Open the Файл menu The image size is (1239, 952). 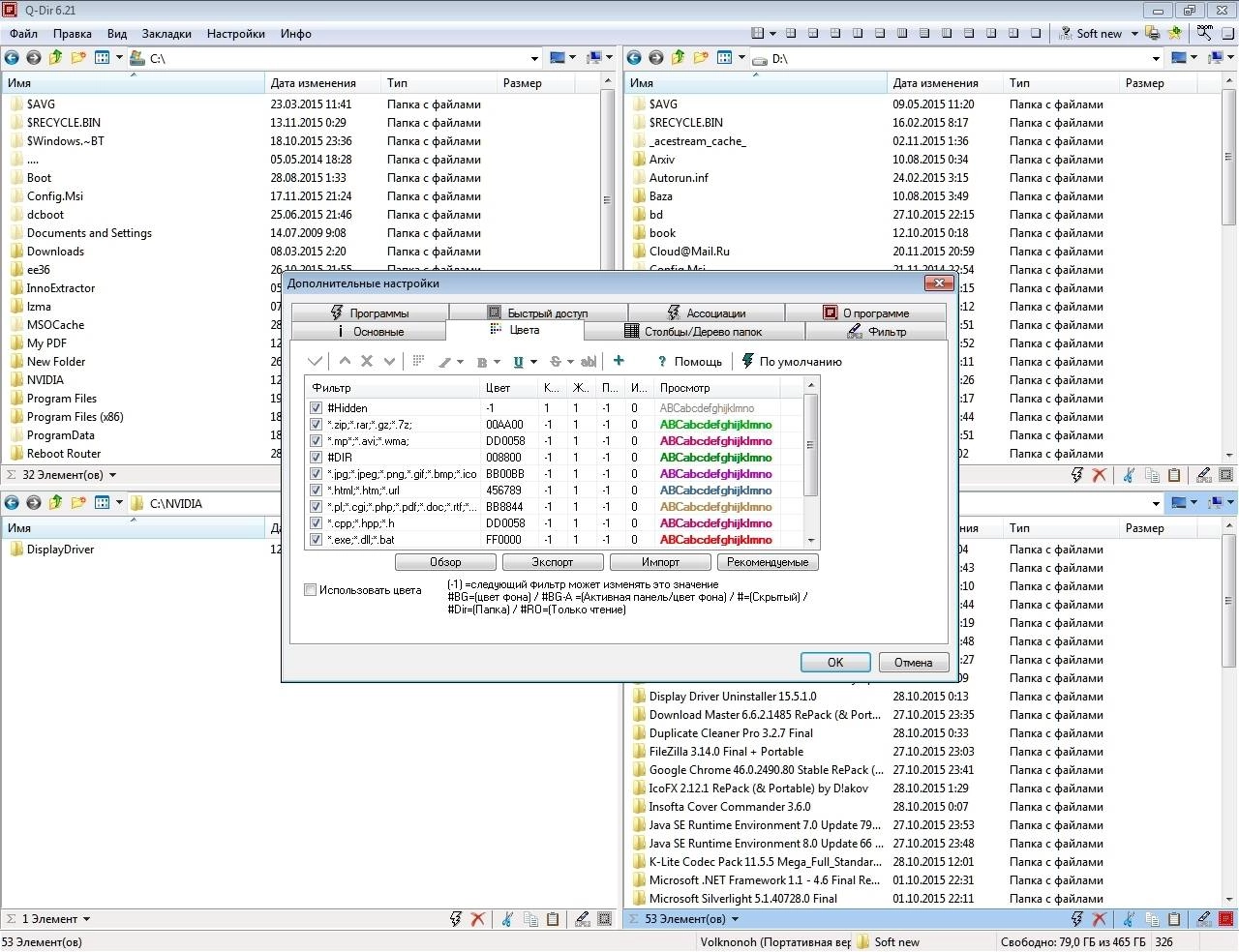coord(24,33)
